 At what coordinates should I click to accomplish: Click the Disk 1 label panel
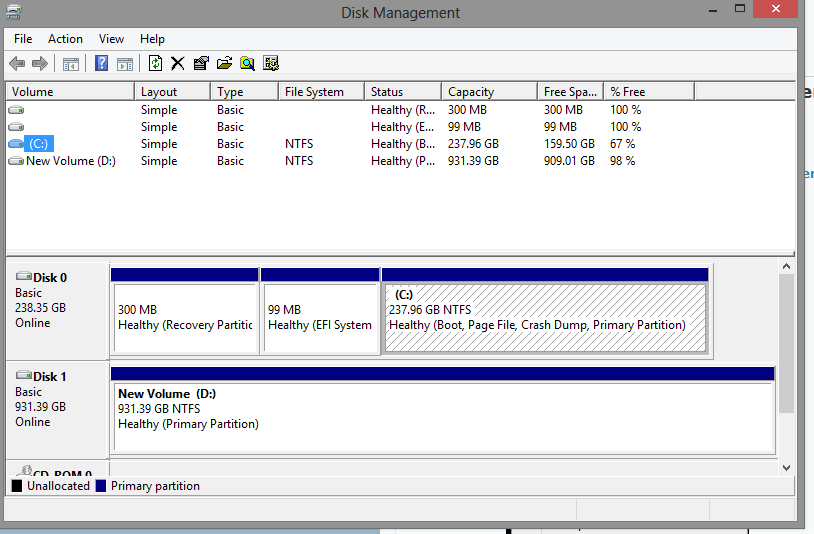[x=57, y=410]
